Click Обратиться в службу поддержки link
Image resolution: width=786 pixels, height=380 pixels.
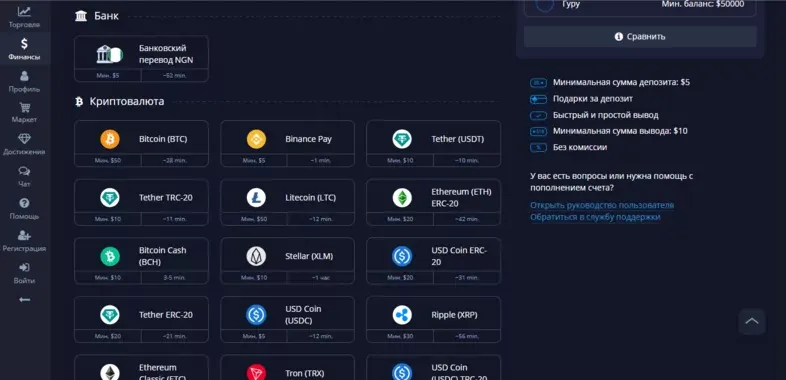[x=595, y=217]
